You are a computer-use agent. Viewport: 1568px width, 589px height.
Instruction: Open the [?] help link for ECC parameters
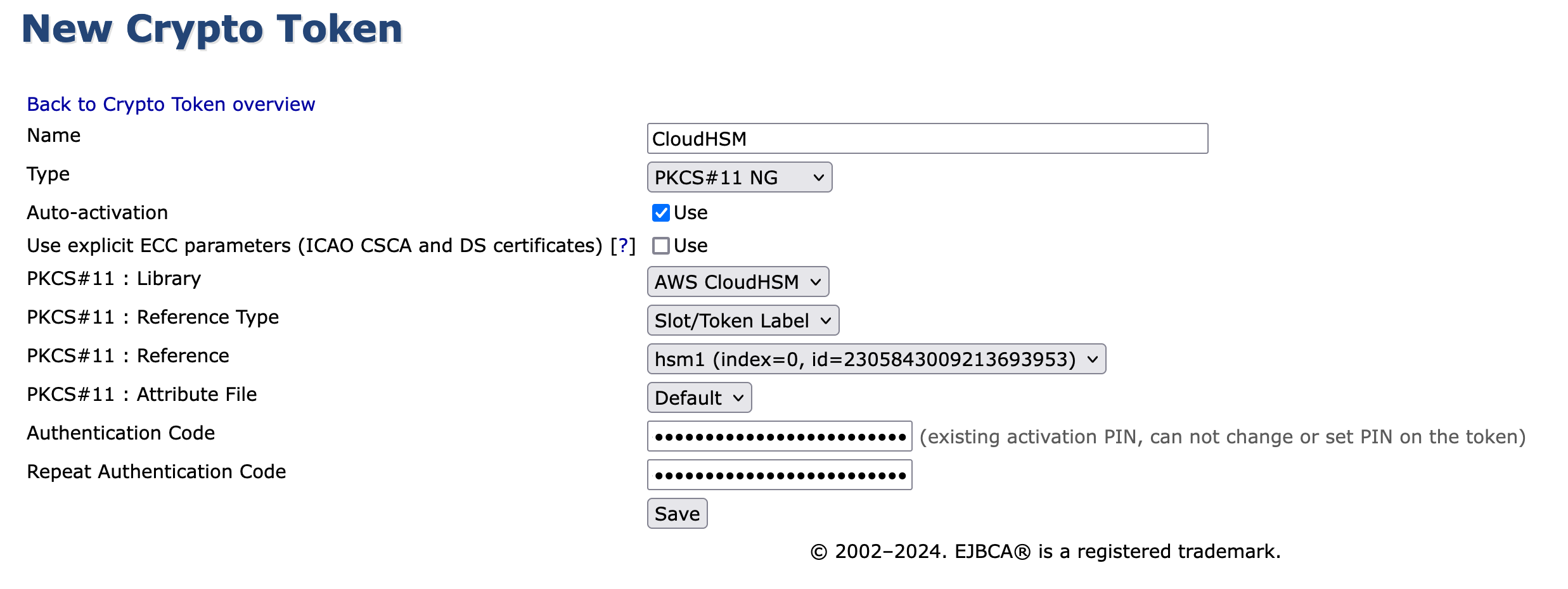click(623, 246)
